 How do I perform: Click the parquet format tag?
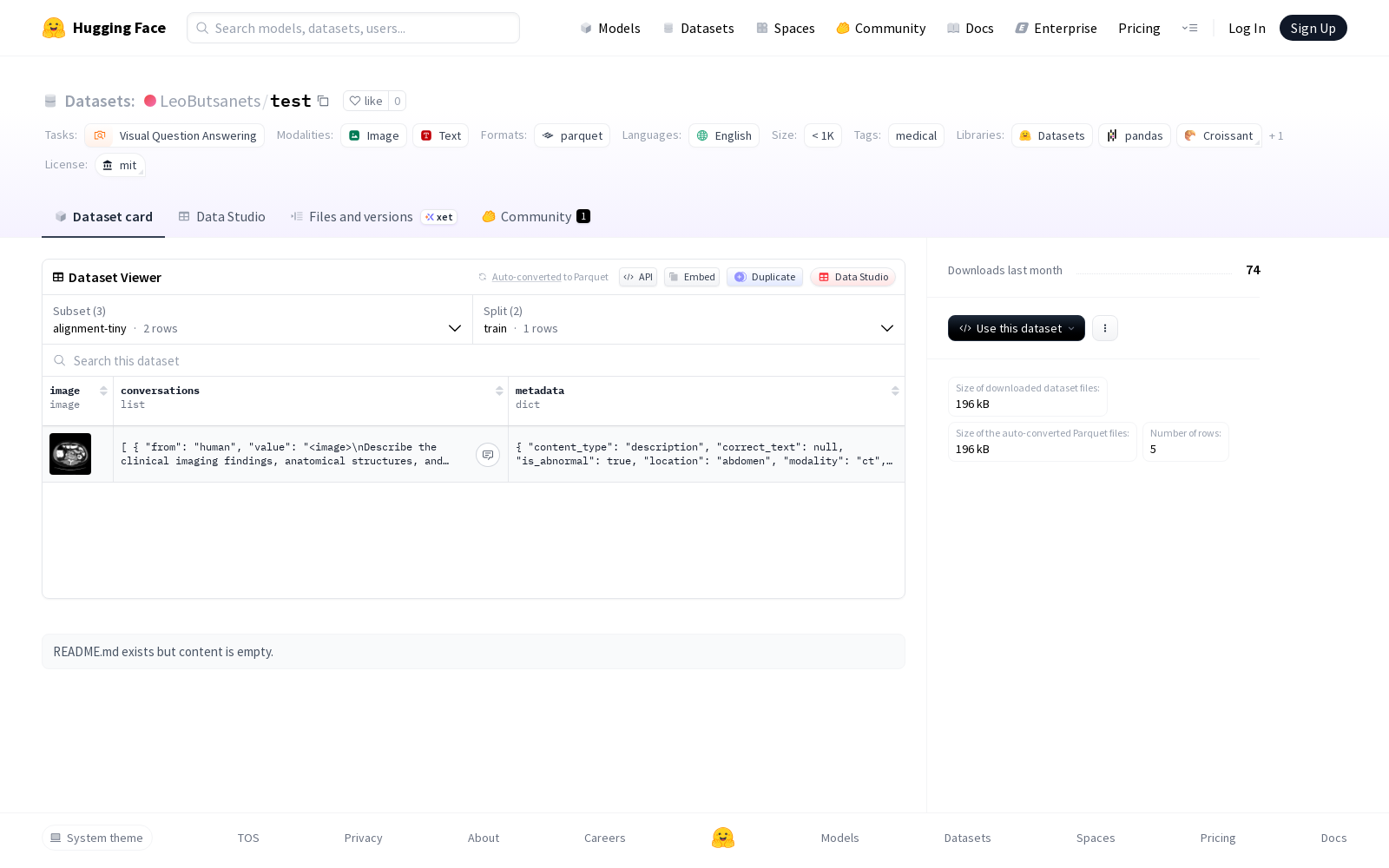[572, 135]
